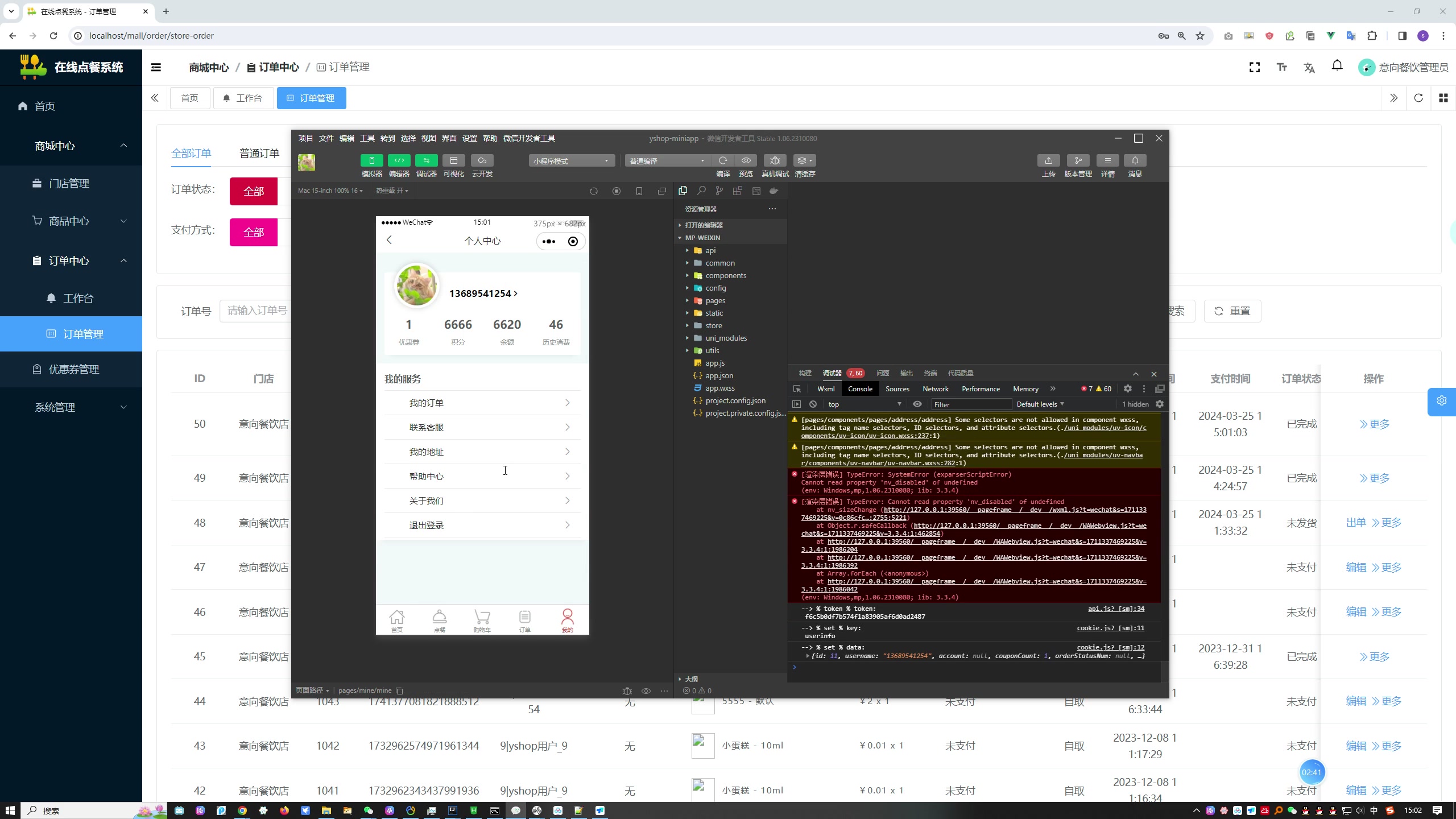Open the details icon in devtools
The image size is (1456, 819).
pyautogui.click(x=1107, y=160)
